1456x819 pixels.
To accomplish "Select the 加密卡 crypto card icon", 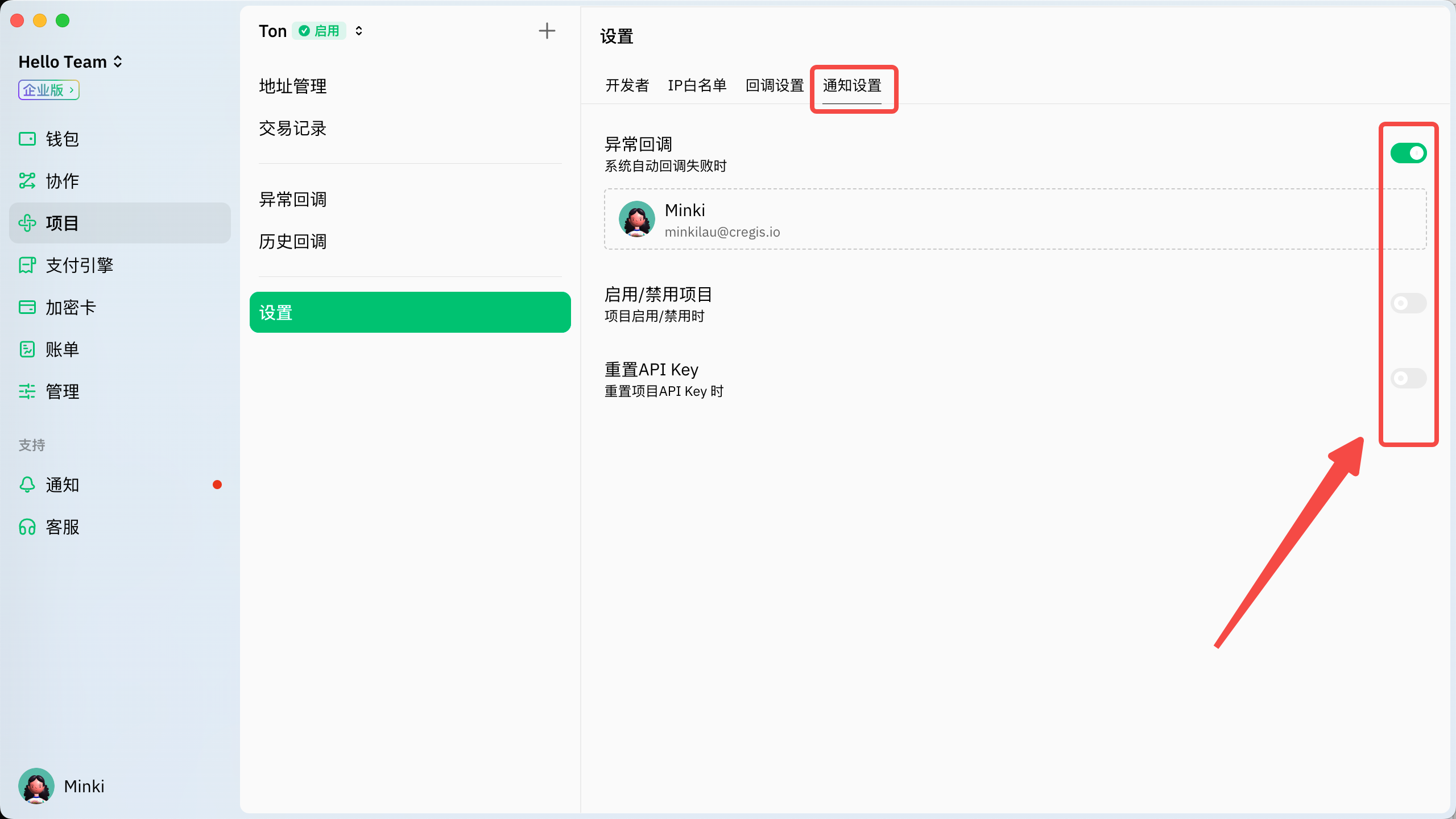I will coord(27,307).
